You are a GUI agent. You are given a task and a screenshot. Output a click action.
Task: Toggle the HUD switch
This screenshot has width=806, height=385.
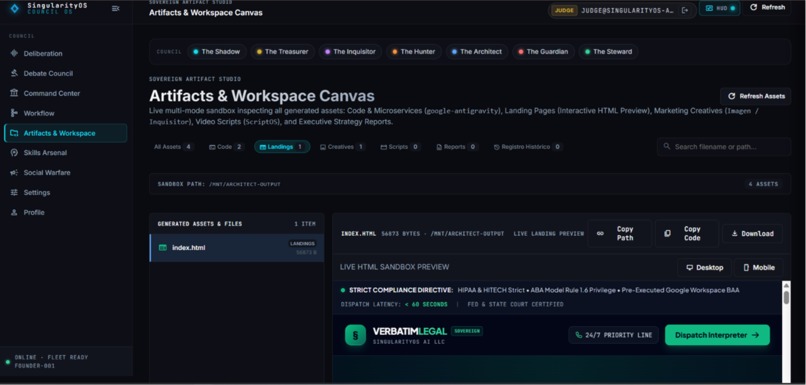click(720, 8)
